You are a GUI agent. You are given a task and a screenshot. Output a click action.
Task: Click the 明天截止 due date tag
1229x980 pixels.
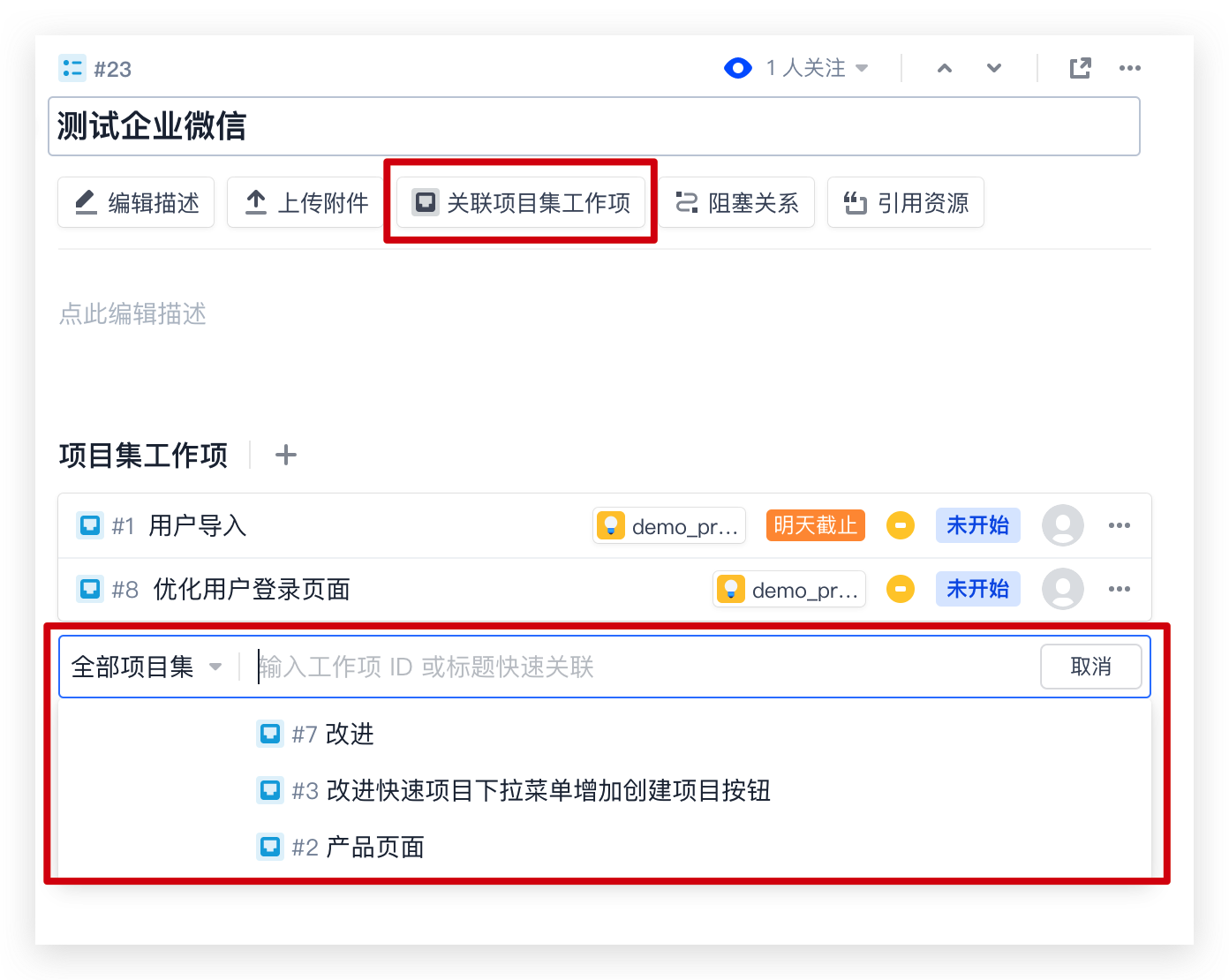tap(815, 525)
